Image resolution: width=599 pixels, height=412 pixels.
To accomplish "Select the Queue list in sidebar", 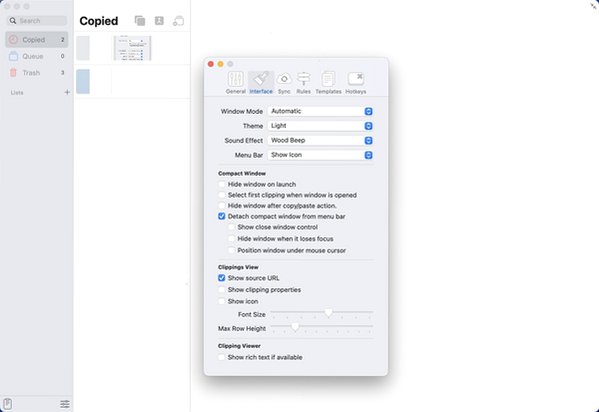I will pos(37,56).
